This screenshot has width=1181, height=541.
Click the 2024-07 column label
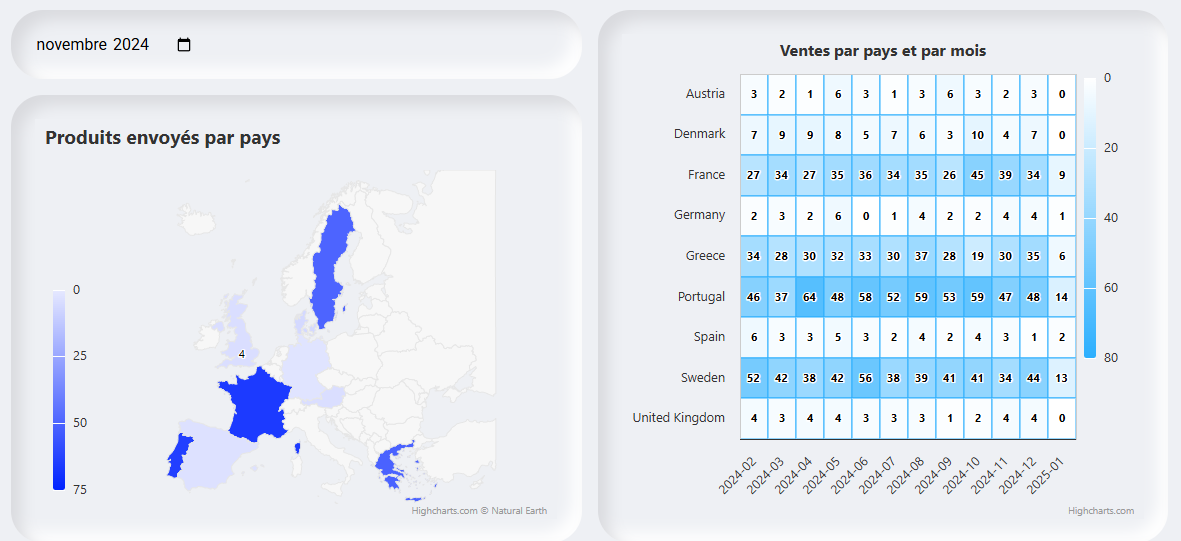(878, 475)
